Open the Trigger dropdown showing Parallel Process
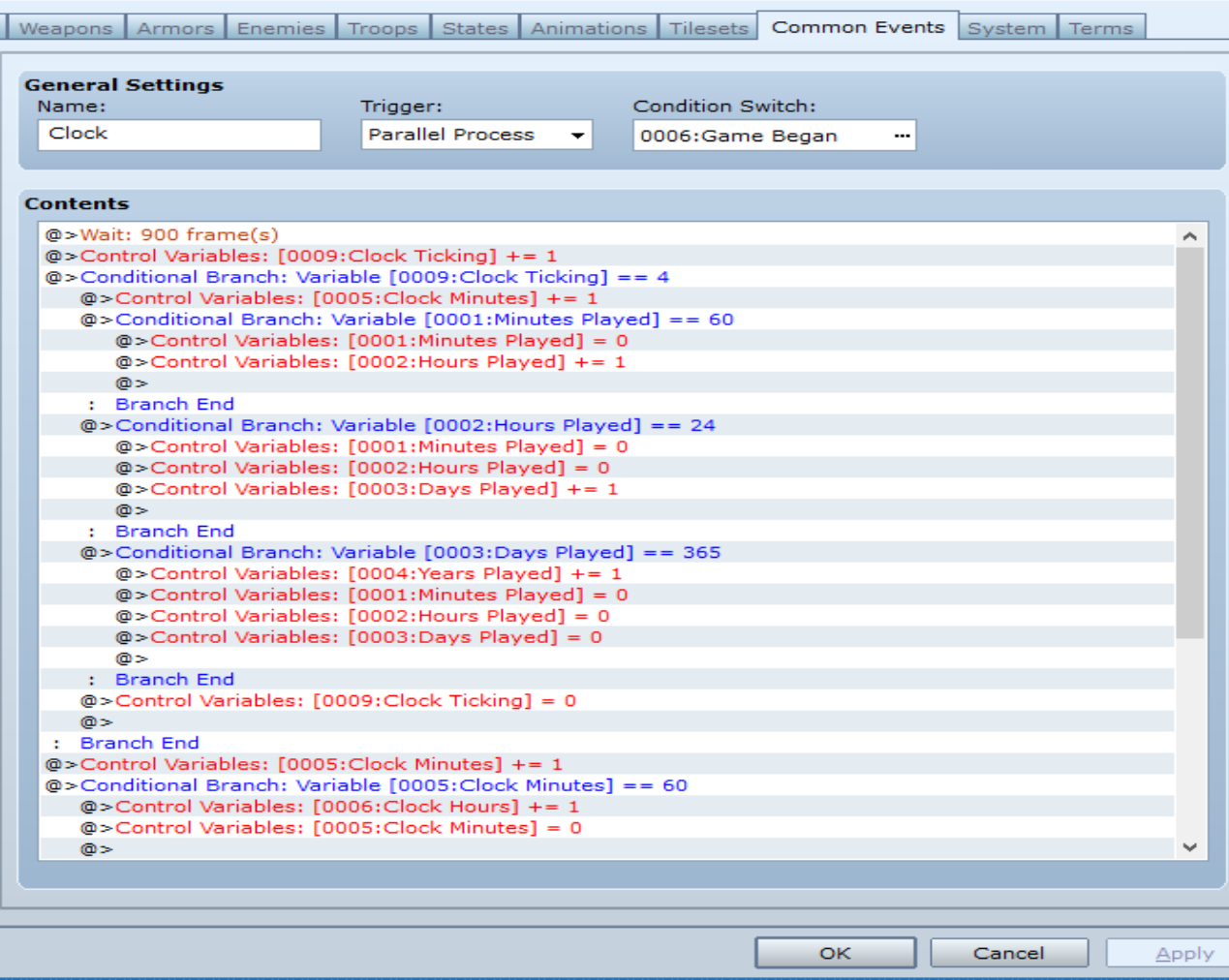This screenshot has width=1229, height=980. click(x=476, y=135)
